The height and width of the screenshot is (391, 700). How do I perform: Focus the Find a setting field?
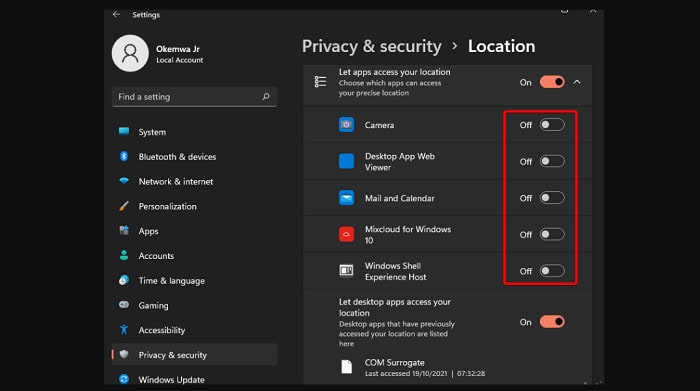coord(194,97)
